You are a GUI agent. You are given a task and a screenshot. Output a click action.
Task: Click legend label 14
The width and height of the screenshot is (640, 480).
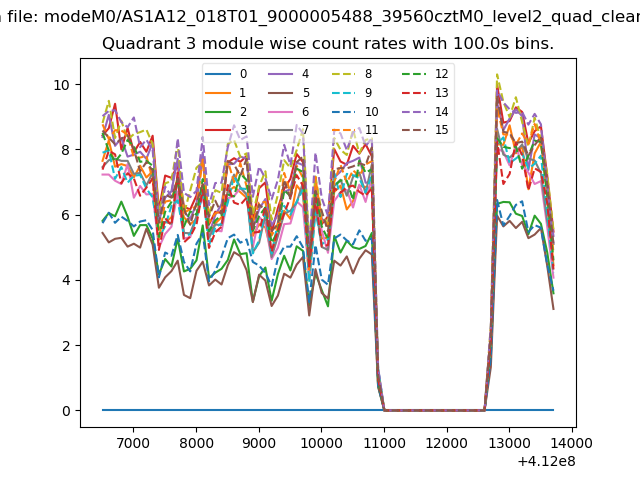pos(440,111)
